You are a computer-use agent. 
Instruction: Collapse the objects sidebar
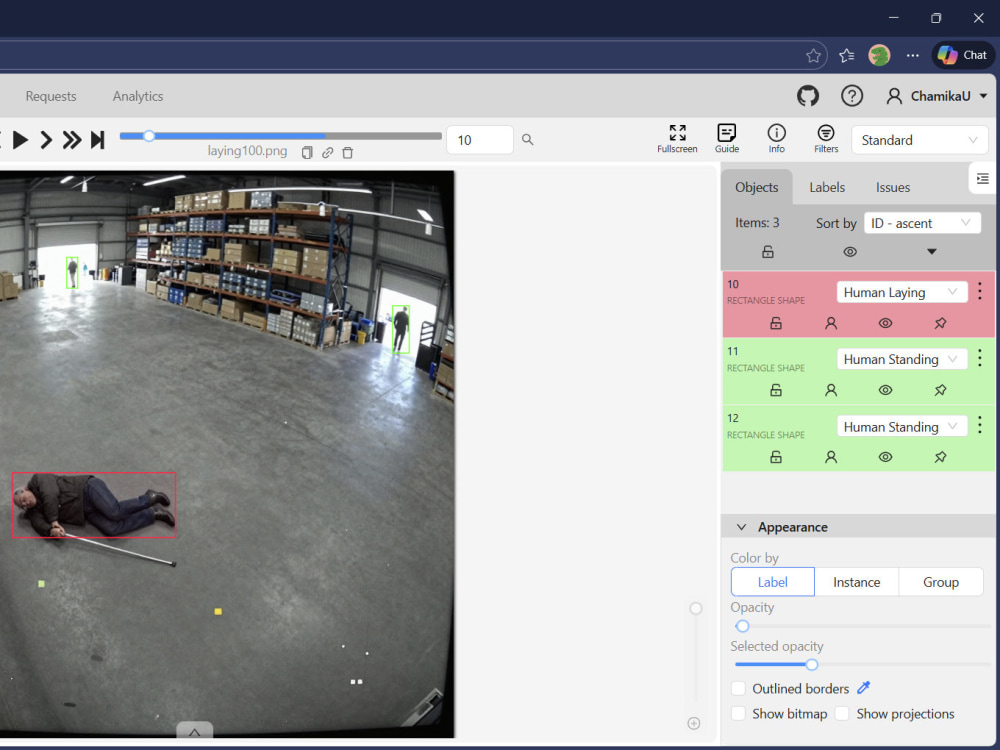[983, 178]
